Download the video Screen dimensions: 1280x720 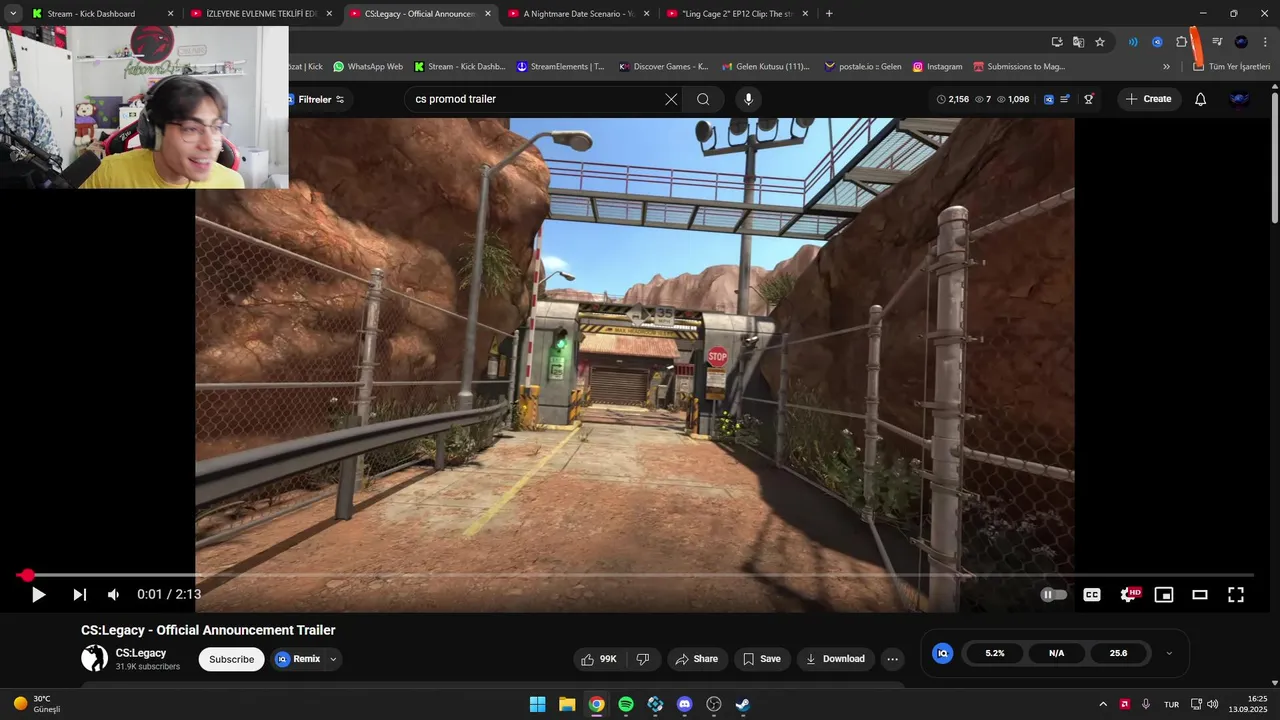click(x=835, y=659)
